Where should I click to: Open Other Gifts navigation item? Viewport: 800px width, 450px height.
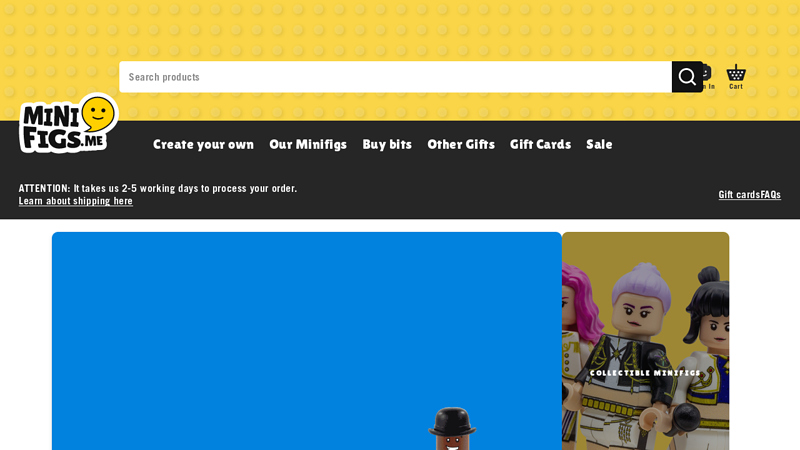[461, 144]
